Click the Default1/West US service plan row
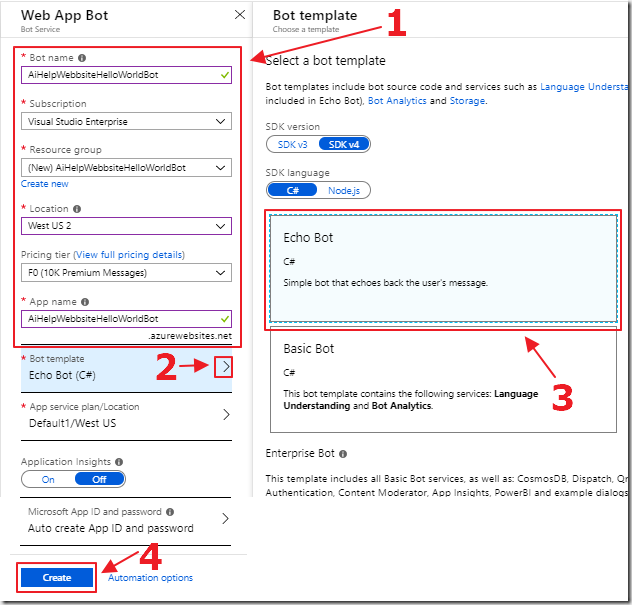This screenshot has height=605, width=632. coord(126,416)
